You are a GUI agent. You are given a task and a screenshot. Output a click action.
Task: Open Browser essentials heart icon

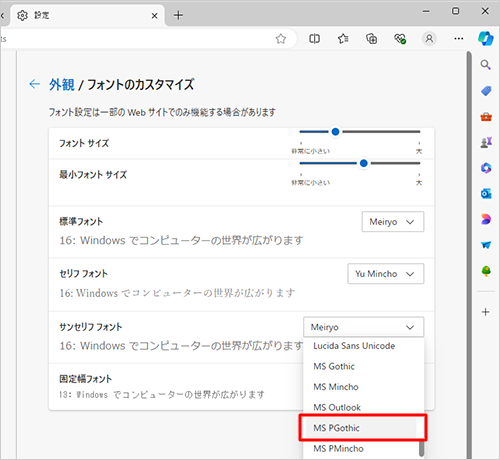coord(400,39)
